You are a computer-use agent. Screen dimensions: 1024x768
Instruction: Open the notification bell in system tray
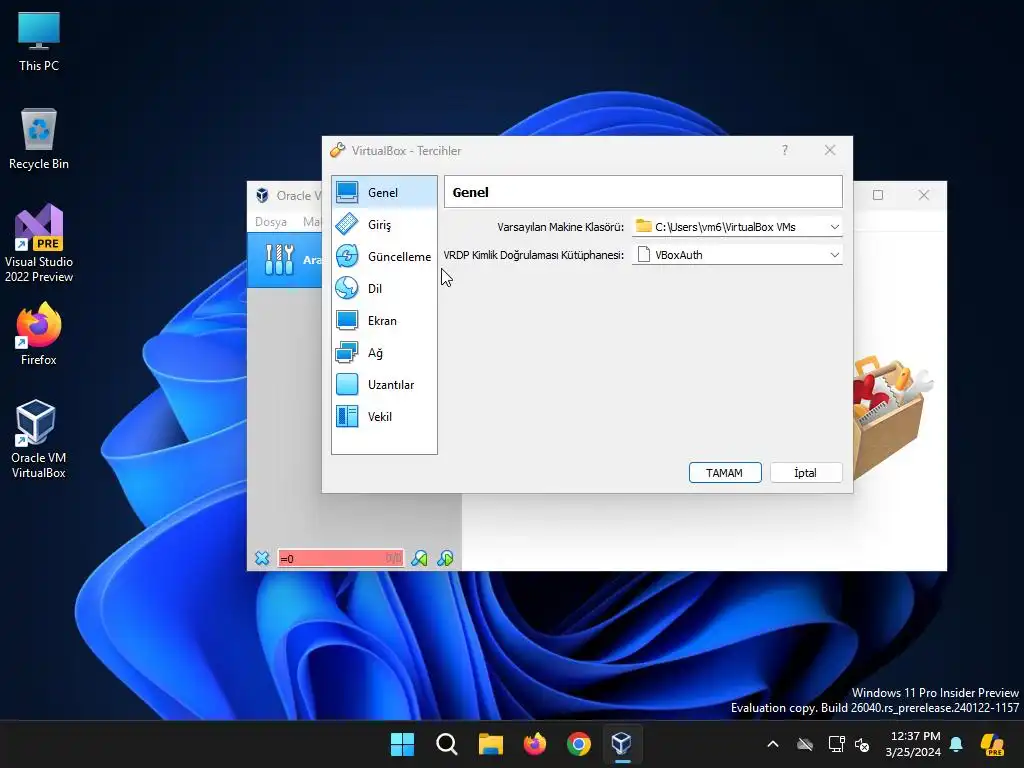[x=956, y=744]
